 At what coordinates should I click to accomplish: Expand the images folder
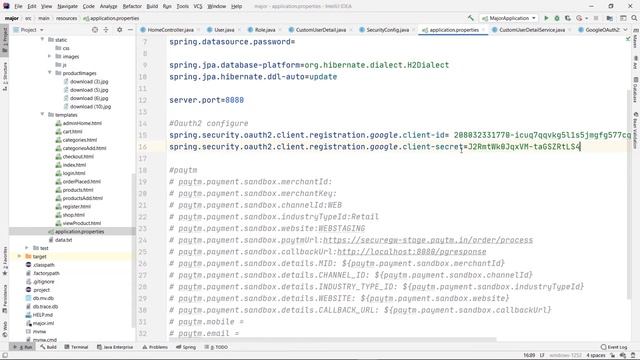(49, 56)
